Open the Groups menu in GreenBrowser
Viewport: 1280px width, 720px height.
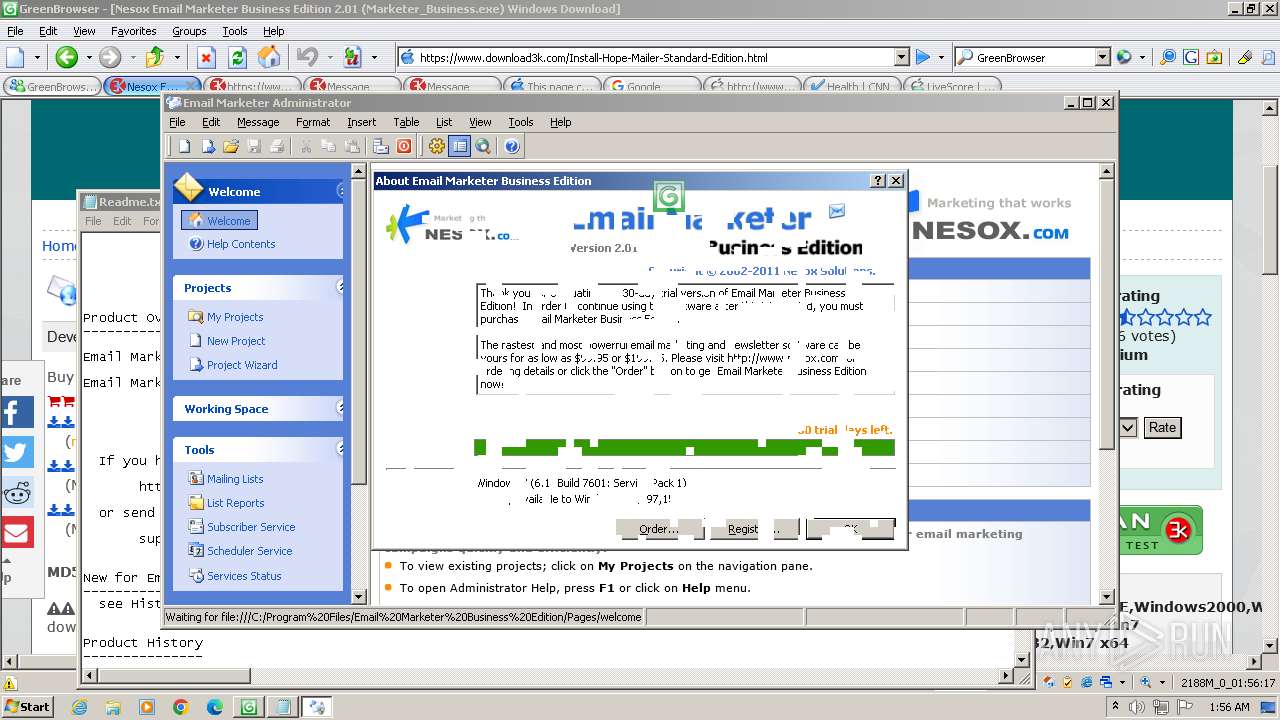(x=189, y=31)
